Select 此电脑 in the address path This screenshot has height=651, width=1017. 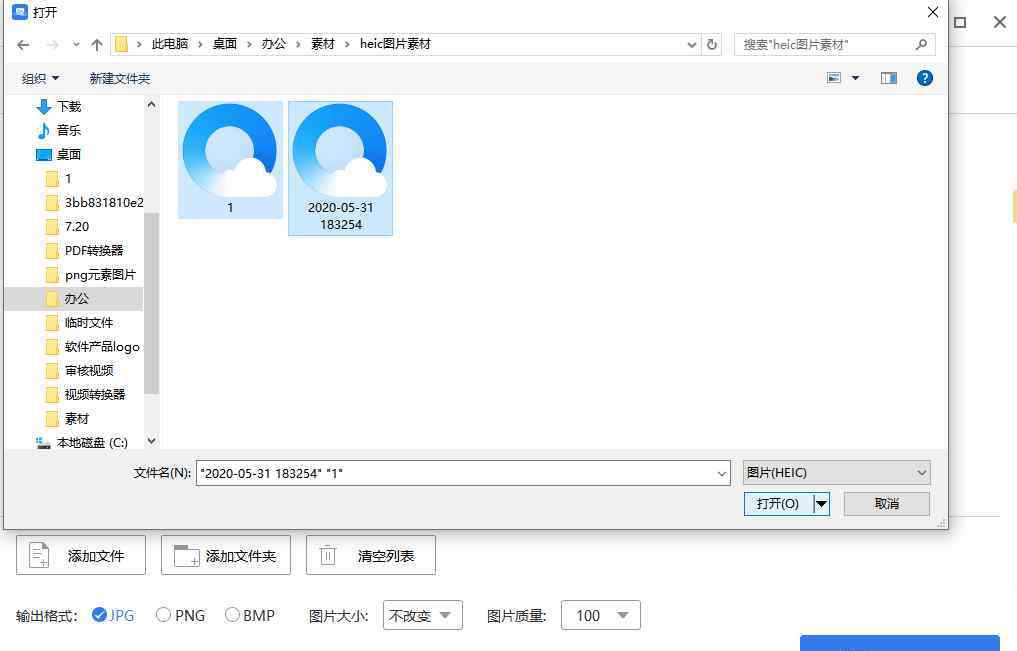tap(170, 43)
